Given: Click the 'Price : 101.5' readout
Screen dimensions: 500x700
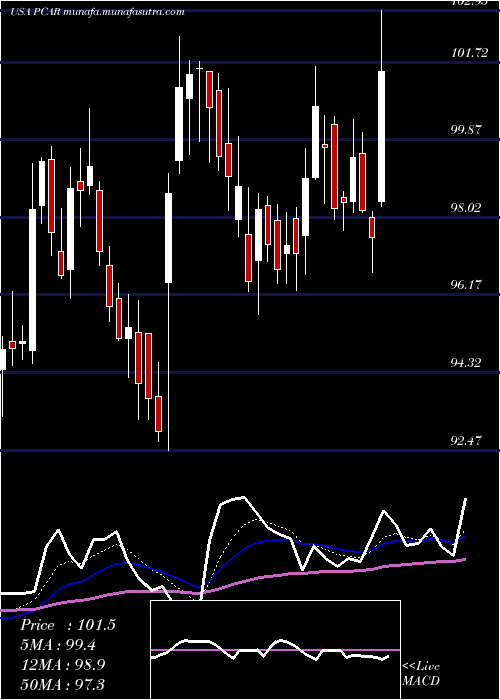Looking at the screenshot, I should (x=68, y=625).
